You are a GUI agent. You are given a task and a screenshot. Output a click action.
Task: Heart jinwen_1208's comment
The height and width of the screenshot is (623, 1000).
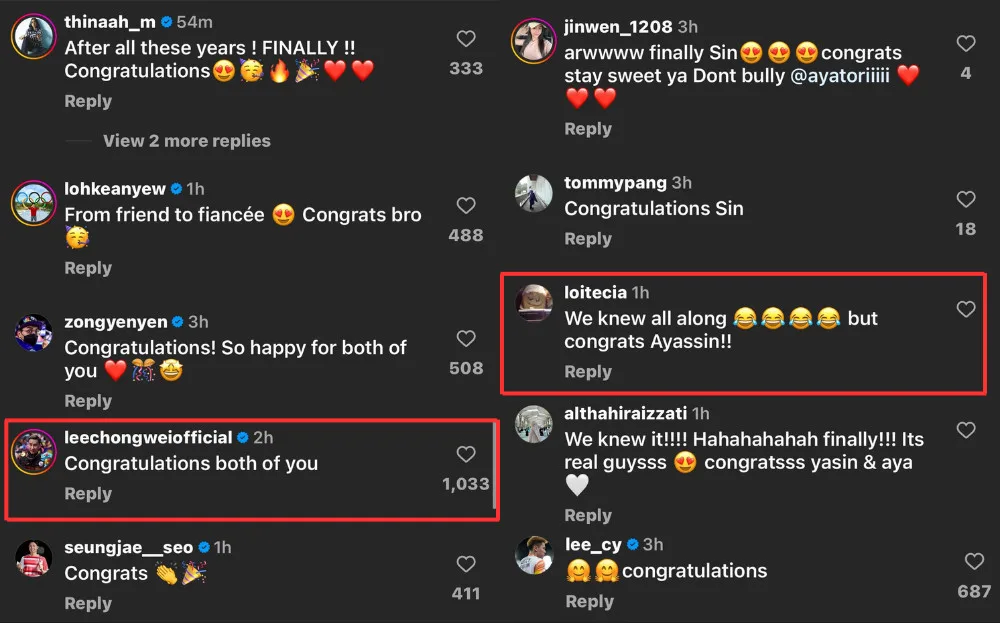966,44
